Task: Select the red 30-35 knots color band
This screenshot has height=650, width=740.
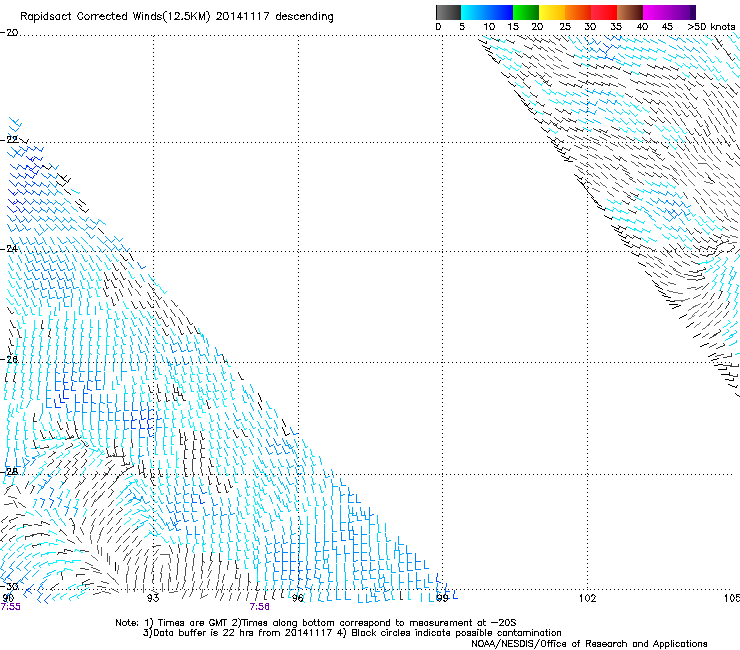Action: (x=604, y=12)
